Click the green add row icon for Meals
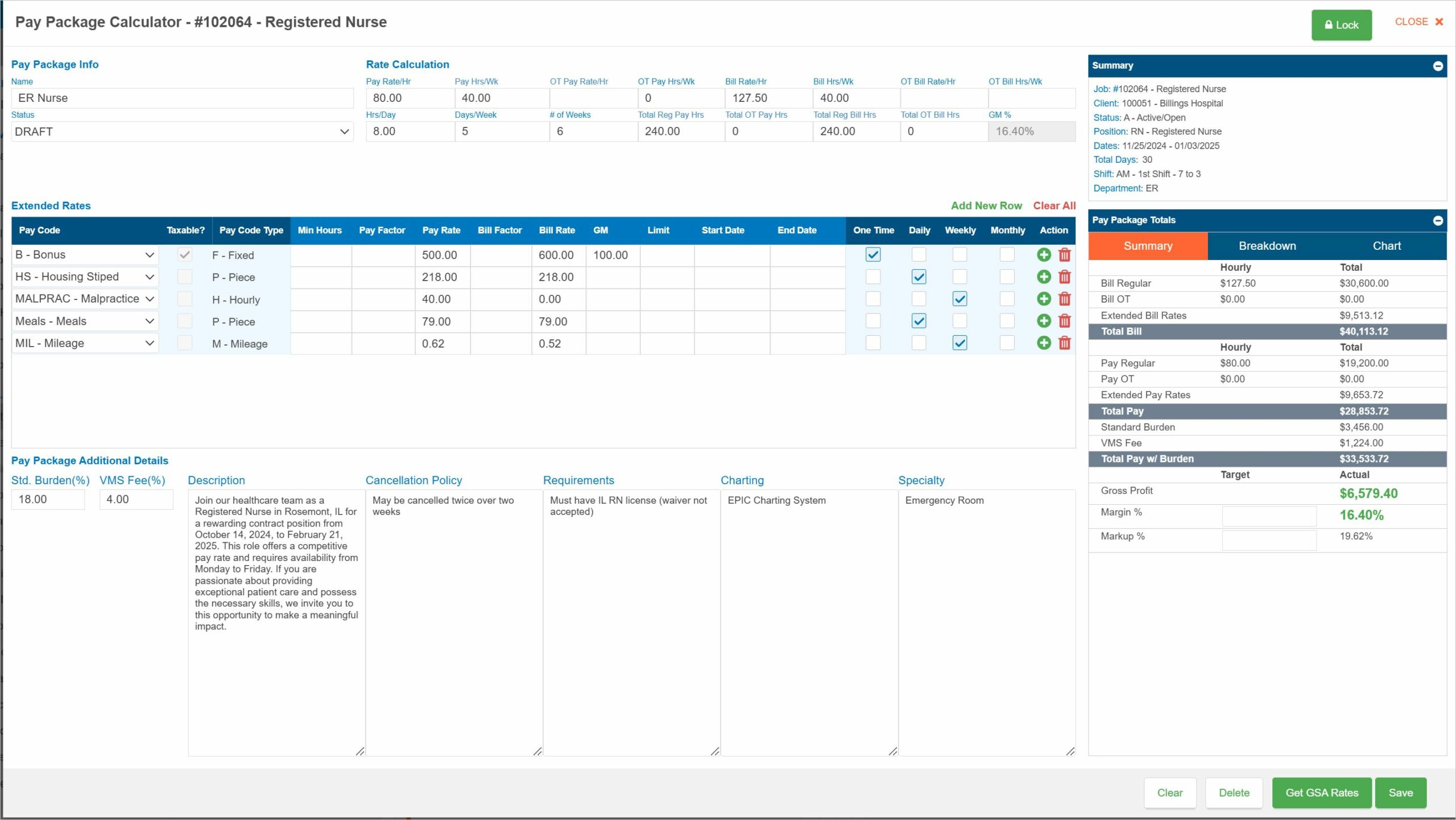Viewport: 1456px width, 820px height. point(1045,320)
